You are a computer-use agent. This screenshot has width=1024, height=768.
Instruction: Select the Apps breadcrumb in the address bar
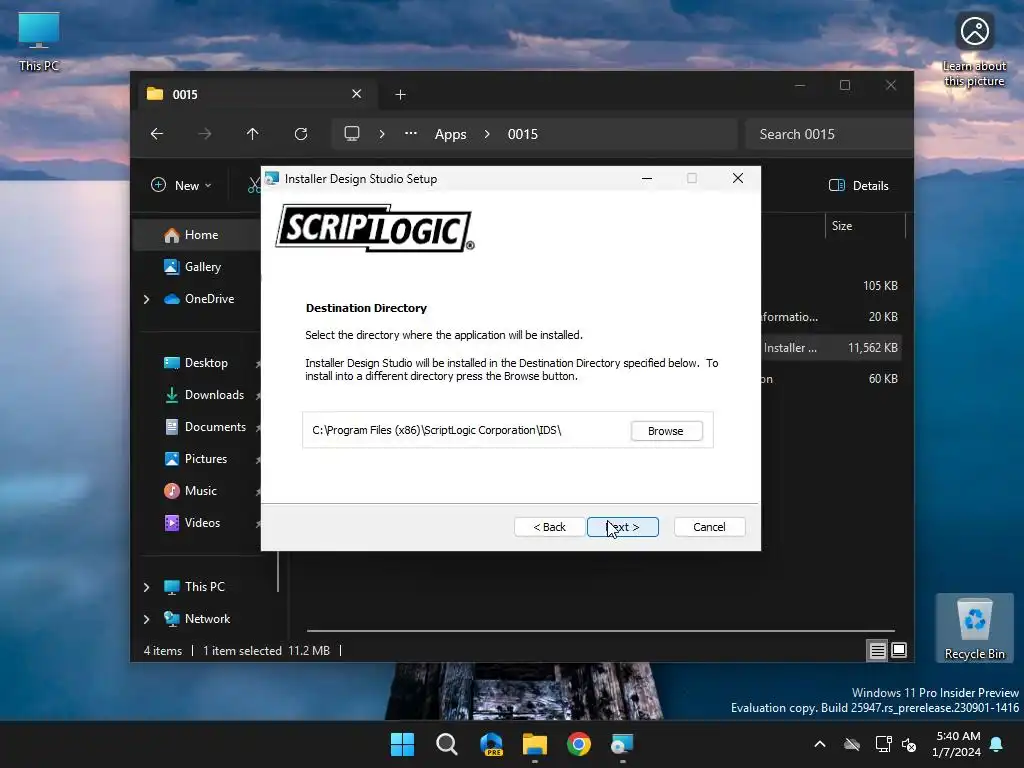(x=451, y=134)
